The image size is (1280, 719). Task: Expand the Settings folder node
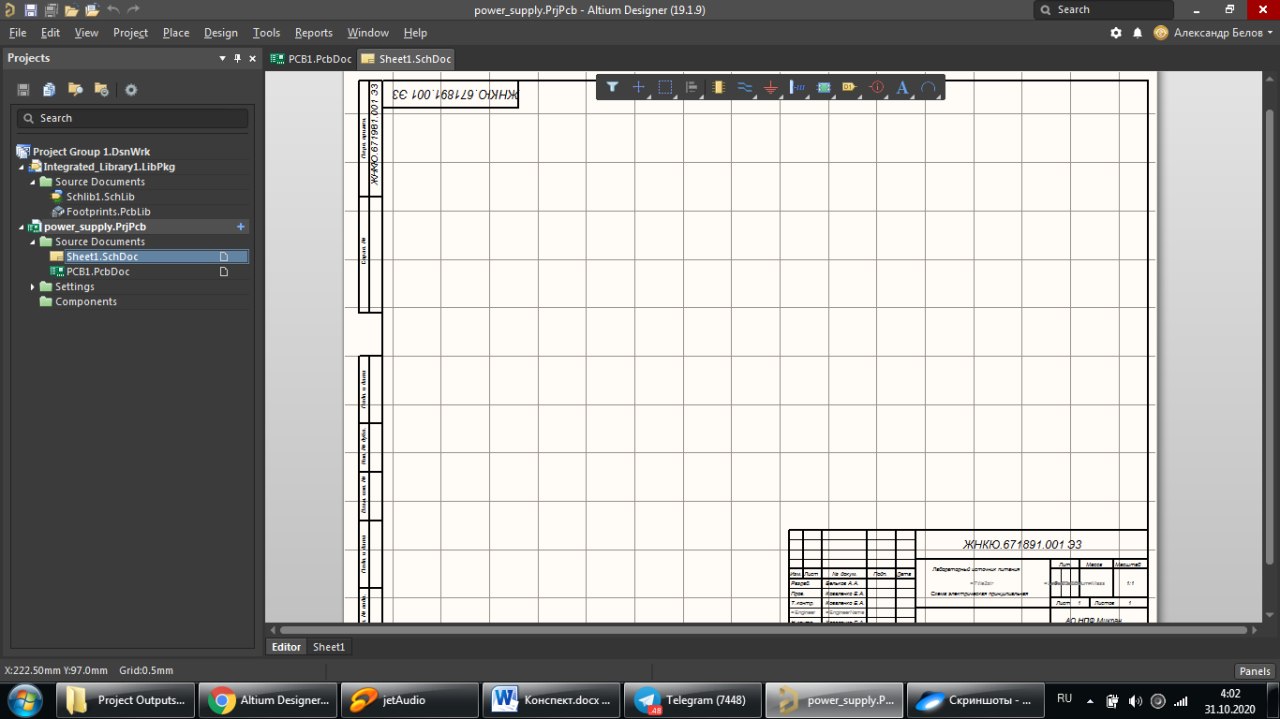tap(32, 287)
